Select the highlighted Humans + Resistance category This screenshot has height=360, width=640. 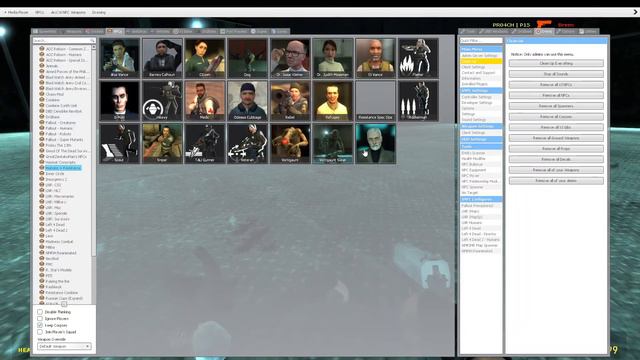coord(63,168)
